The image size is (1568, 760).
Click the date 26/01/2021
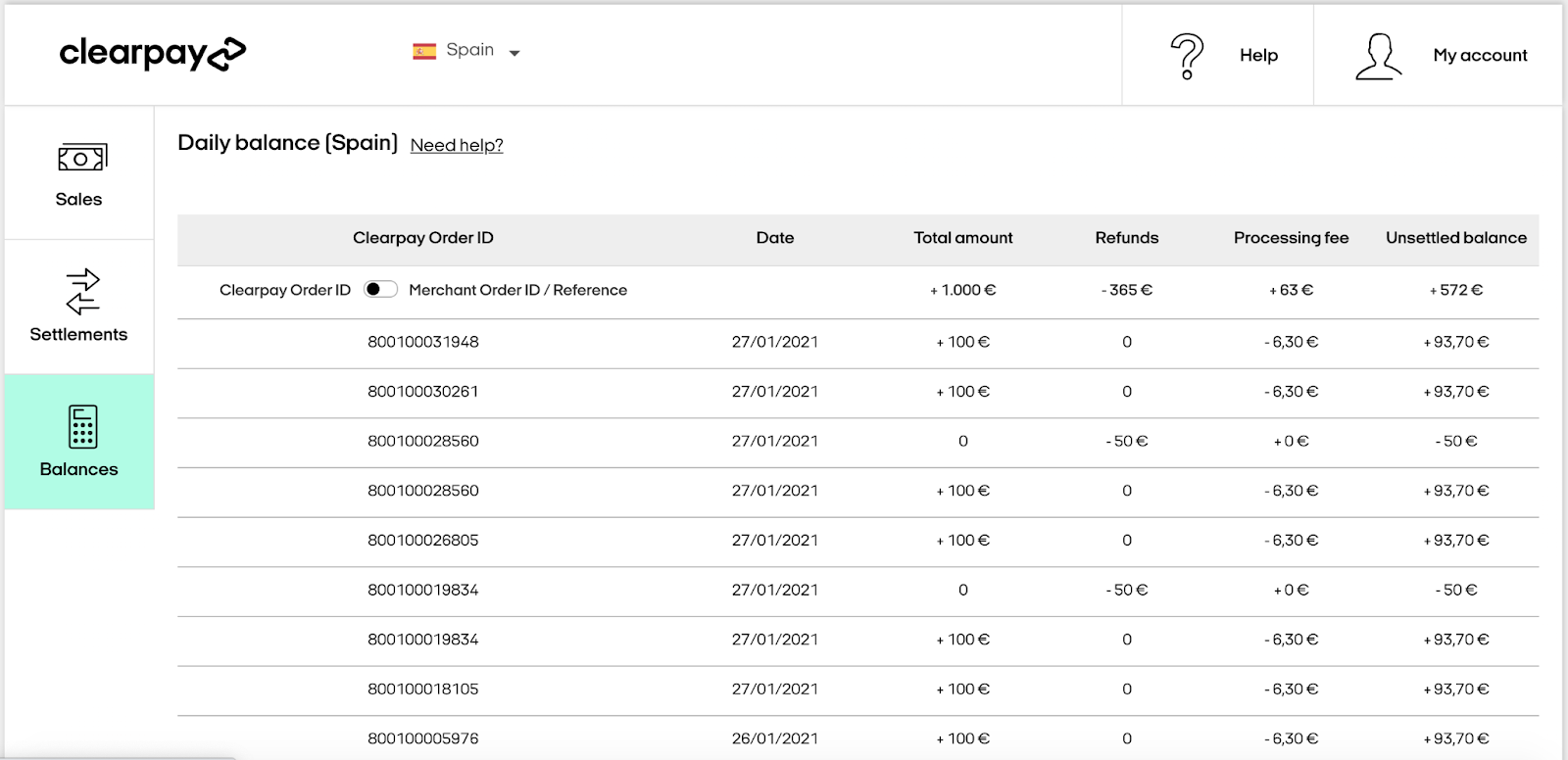point(775,738)
